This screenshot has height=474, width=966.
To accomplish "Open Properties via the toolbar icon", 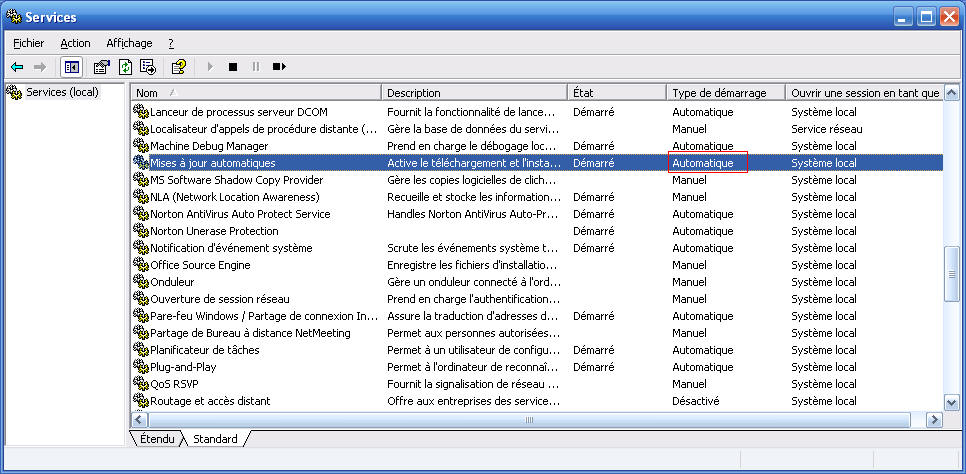I will pos(101,67).
